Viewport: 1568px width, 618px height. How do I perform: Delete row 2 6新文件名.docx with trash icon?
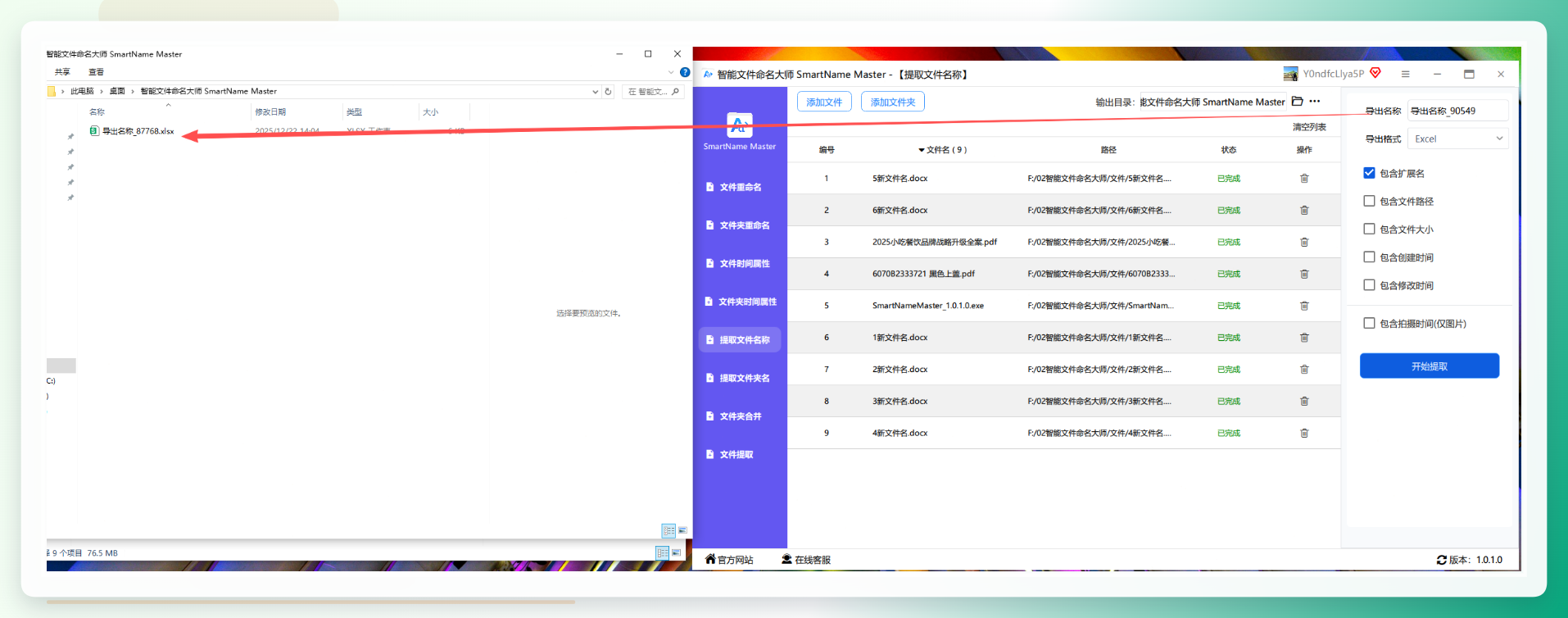(x=1304, y=210)
